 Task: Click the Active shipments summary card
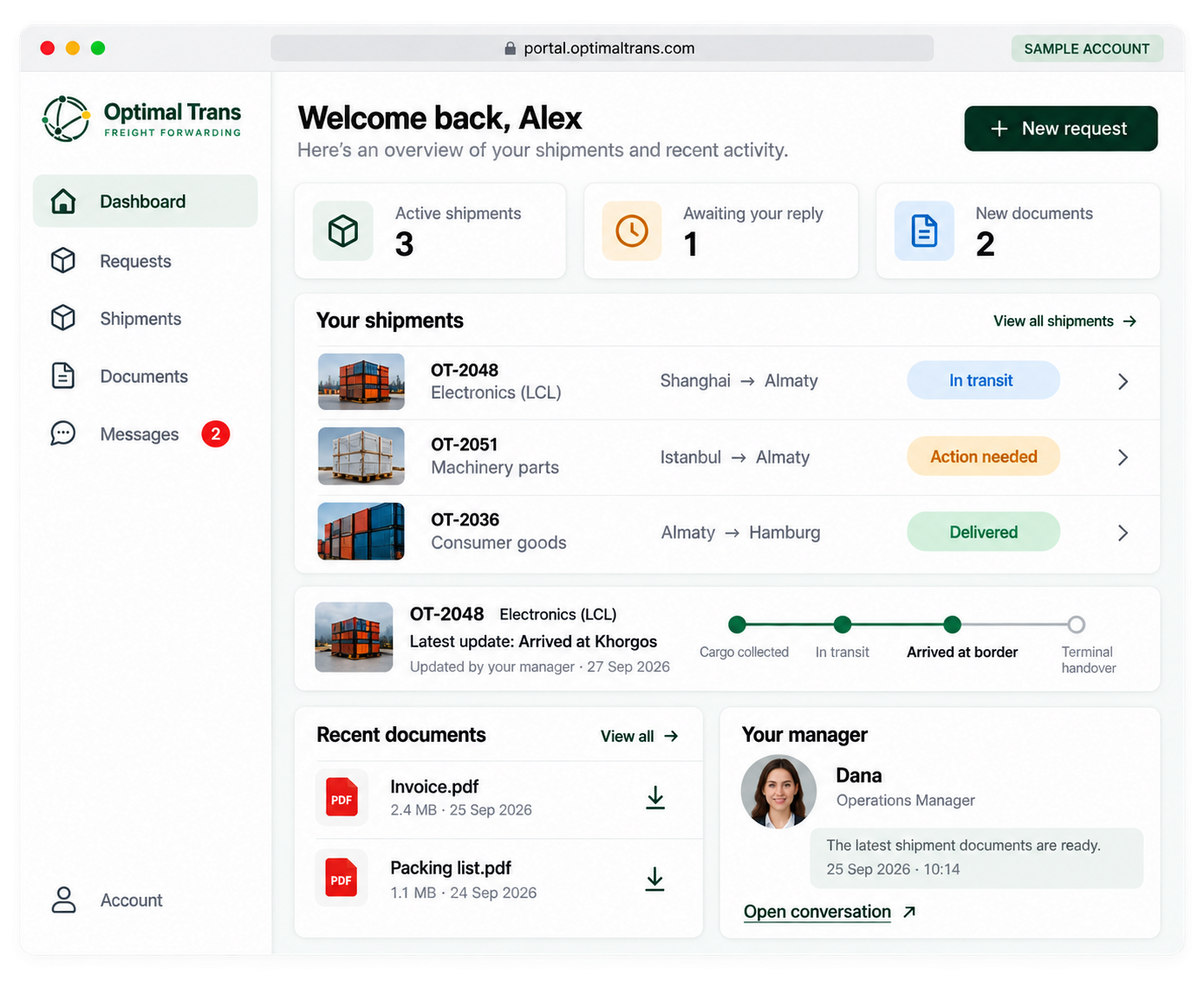(430, 231)
